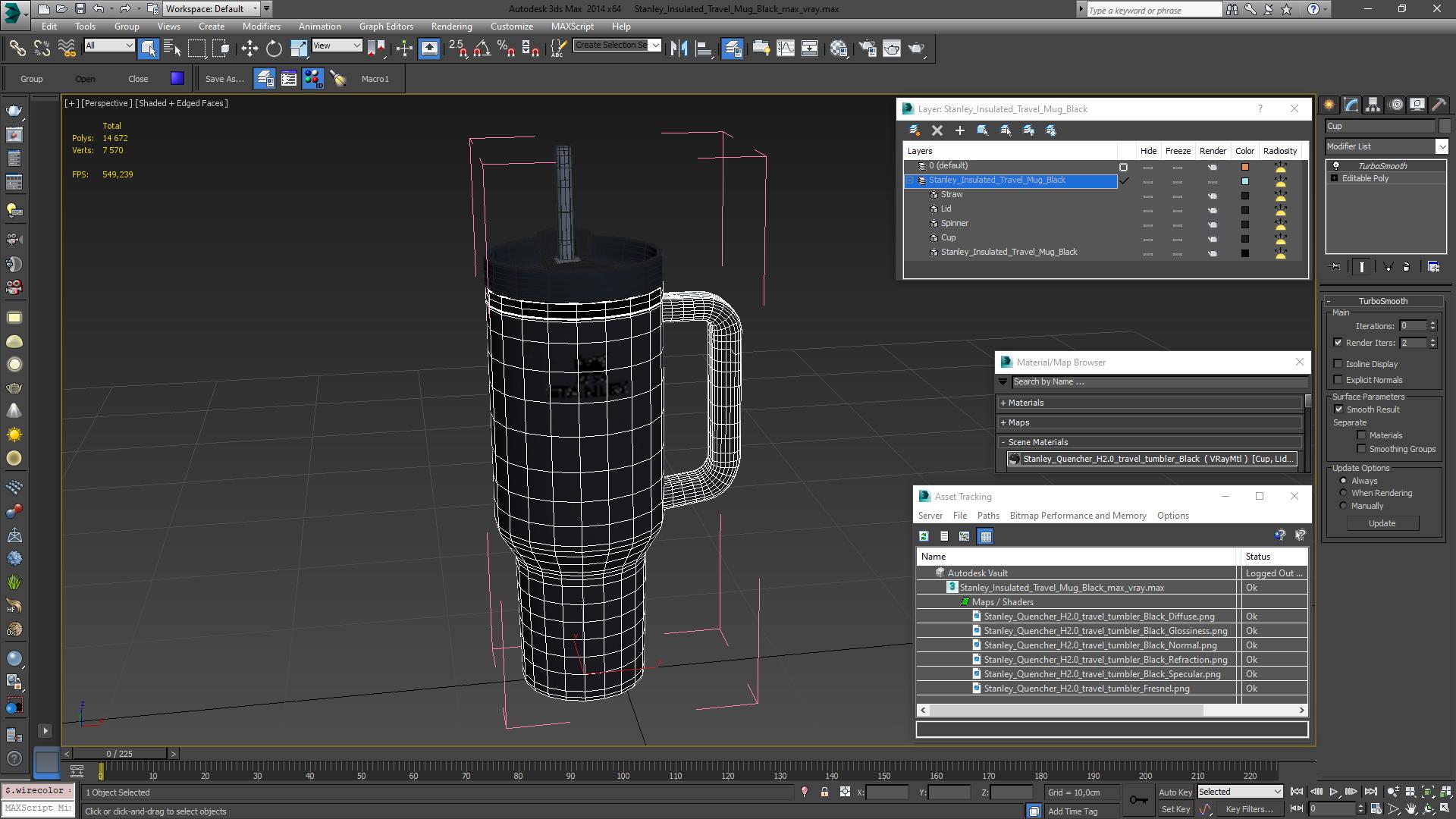Toggle Percent Snap icon
The height and width of the screenshot is (819, 1456).
coord(506,49)
